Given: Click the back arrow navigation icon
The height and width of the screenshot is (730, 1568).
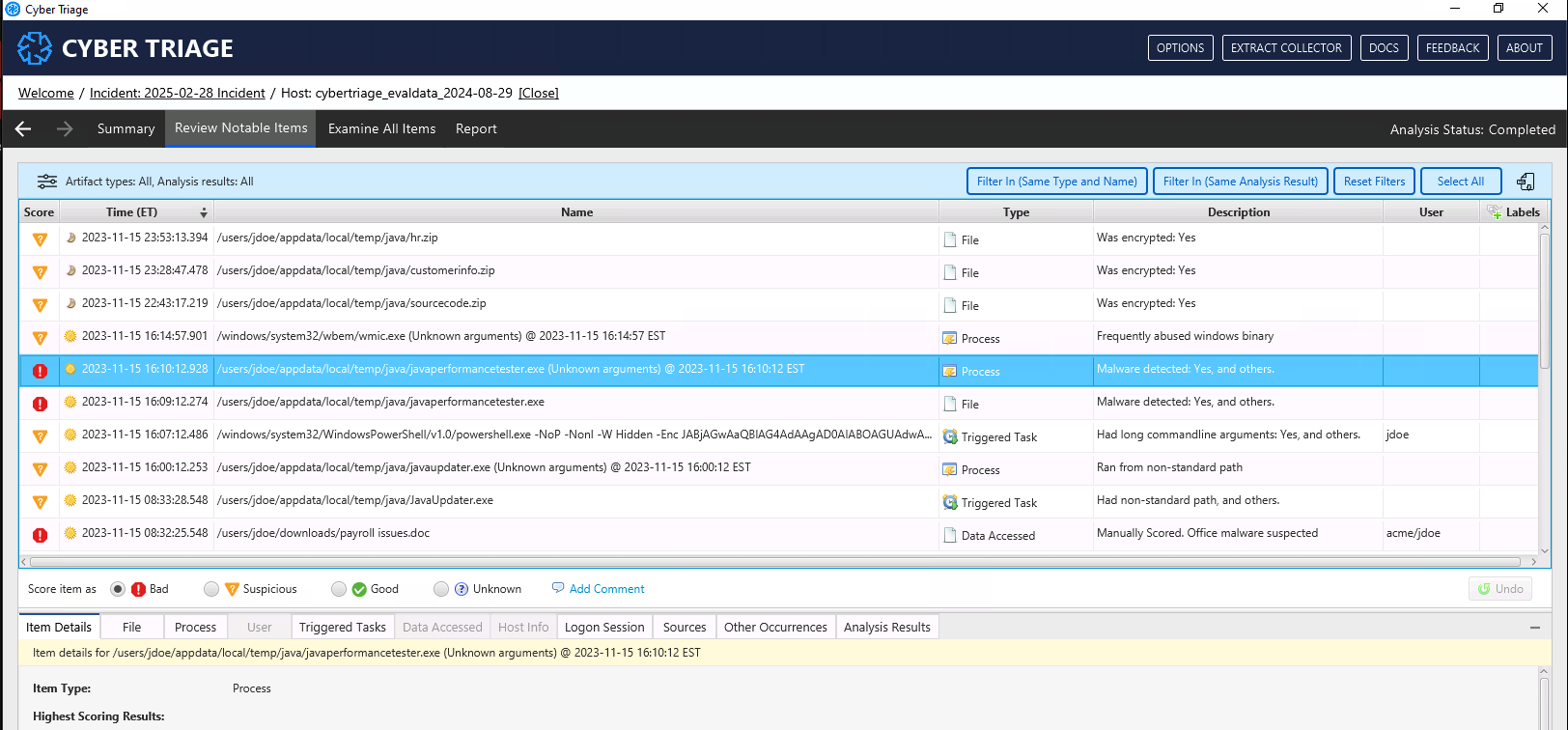Looking at the screenshot, I should pos(24,128).
